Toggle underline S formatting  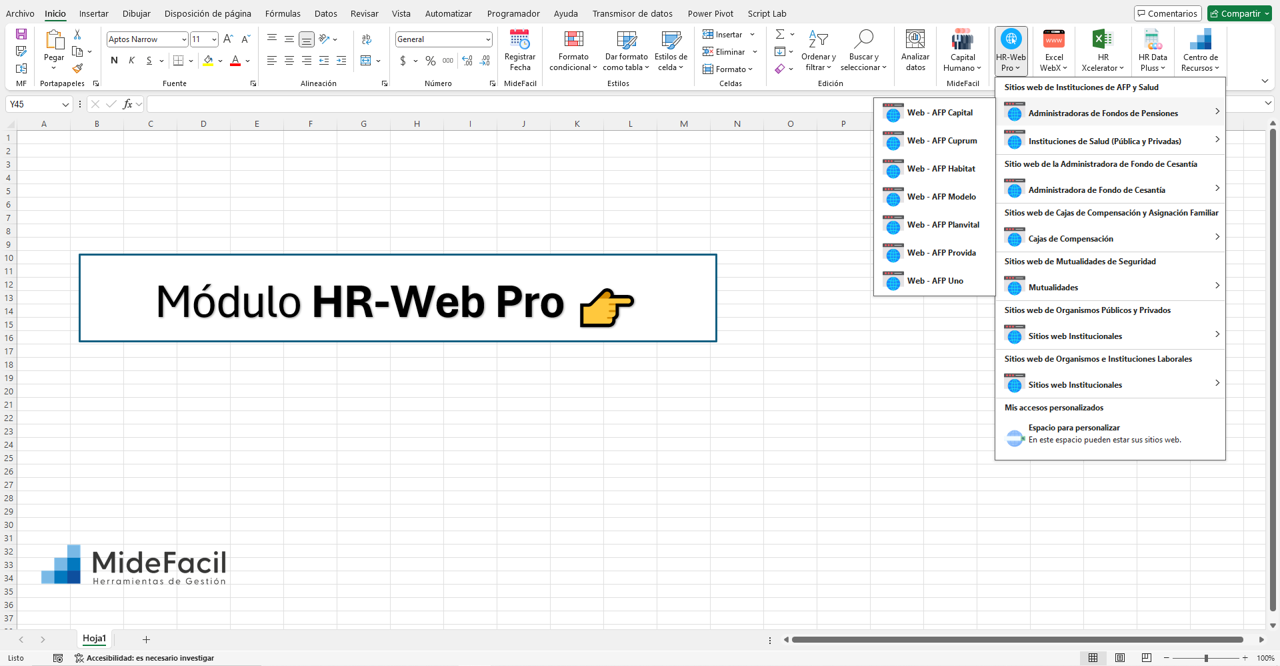[x=149, y=61]
